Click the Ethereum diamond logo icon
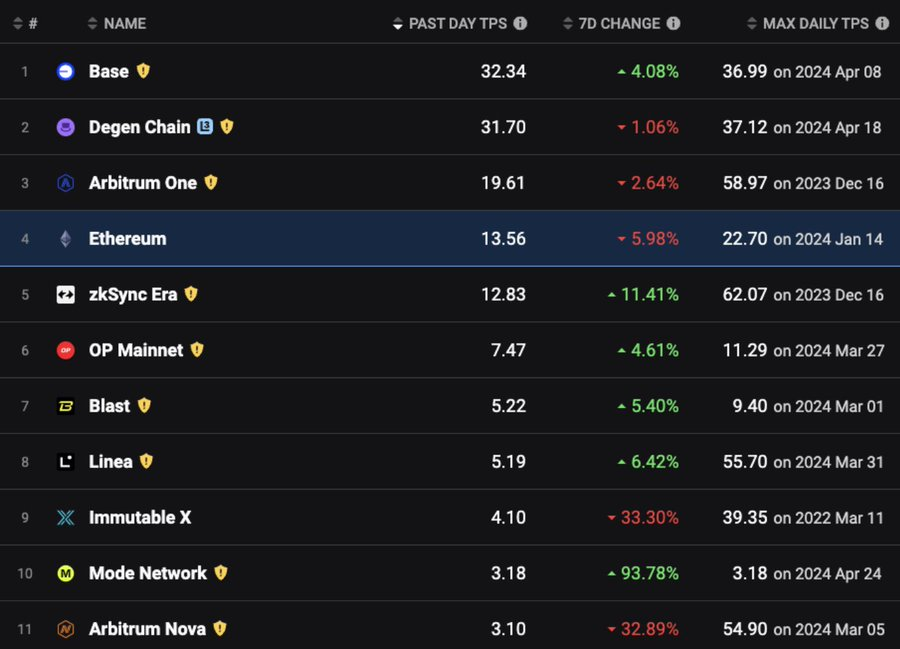 click(x=65, y=239)
